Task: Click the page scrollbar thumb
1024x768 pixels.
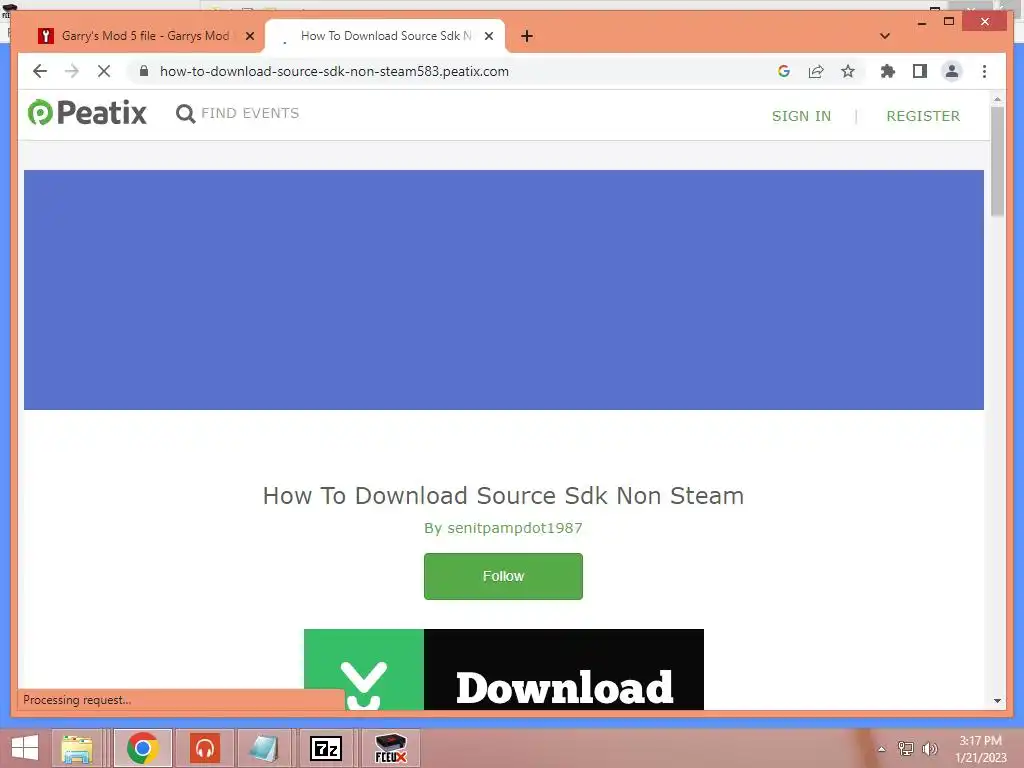Action: [997, 161]
